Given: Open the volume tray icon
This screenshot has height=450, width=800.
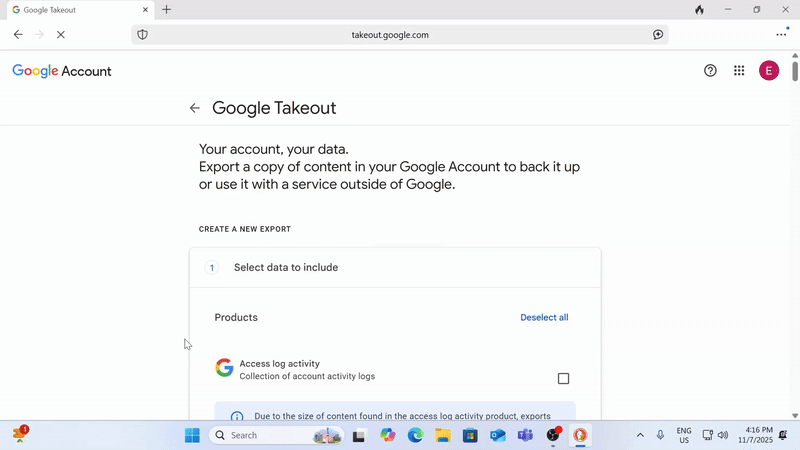Looking at the screenshot, I should tap(723, 435).
